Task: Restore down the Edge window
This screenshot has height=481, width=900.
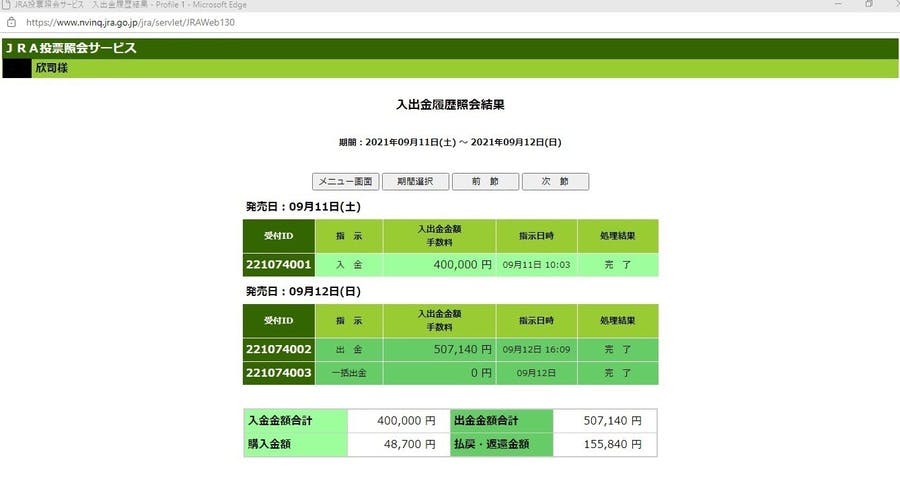Action: 869,5
